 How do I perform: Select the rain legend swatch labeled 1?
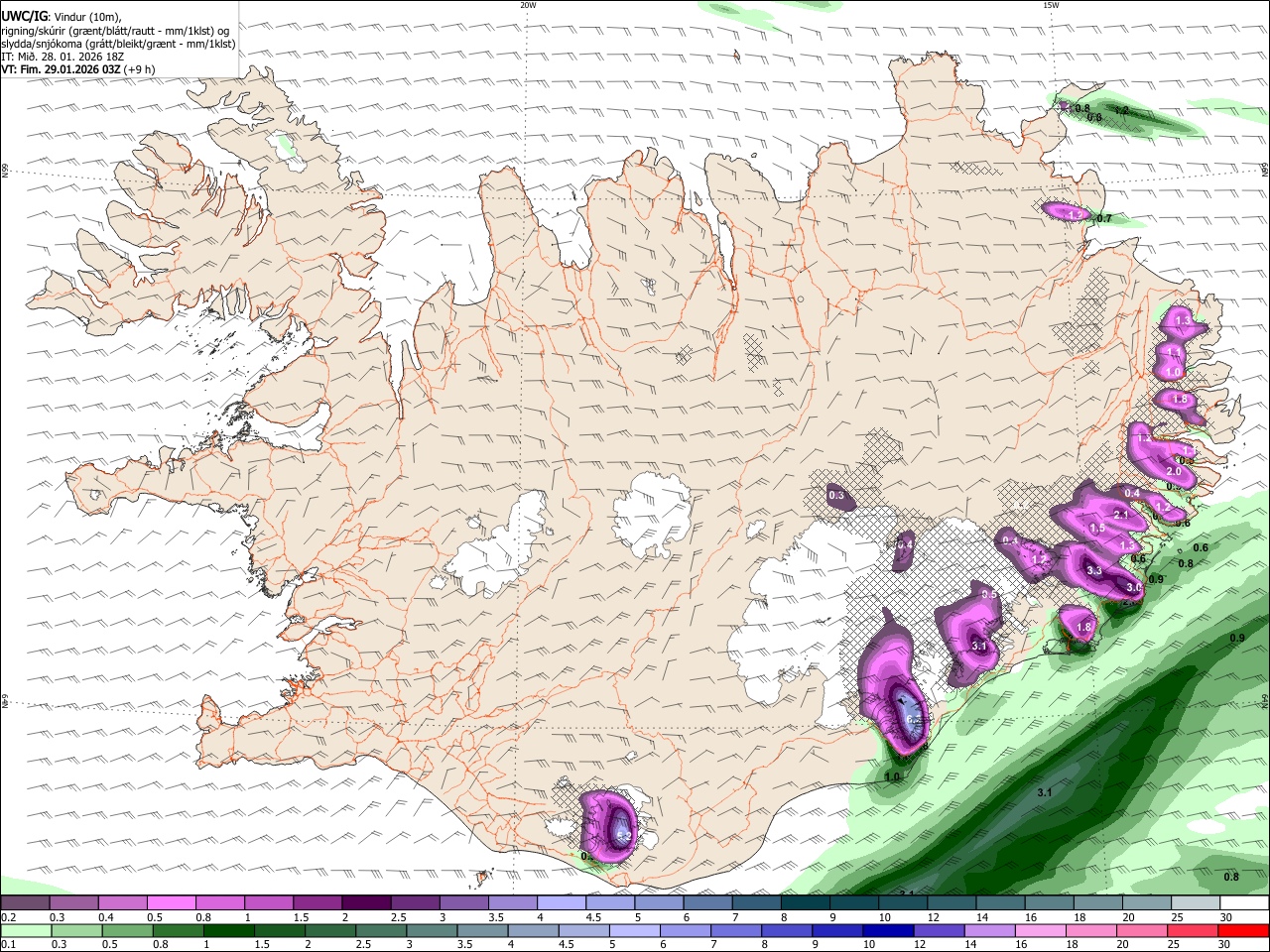click(228, 931)
